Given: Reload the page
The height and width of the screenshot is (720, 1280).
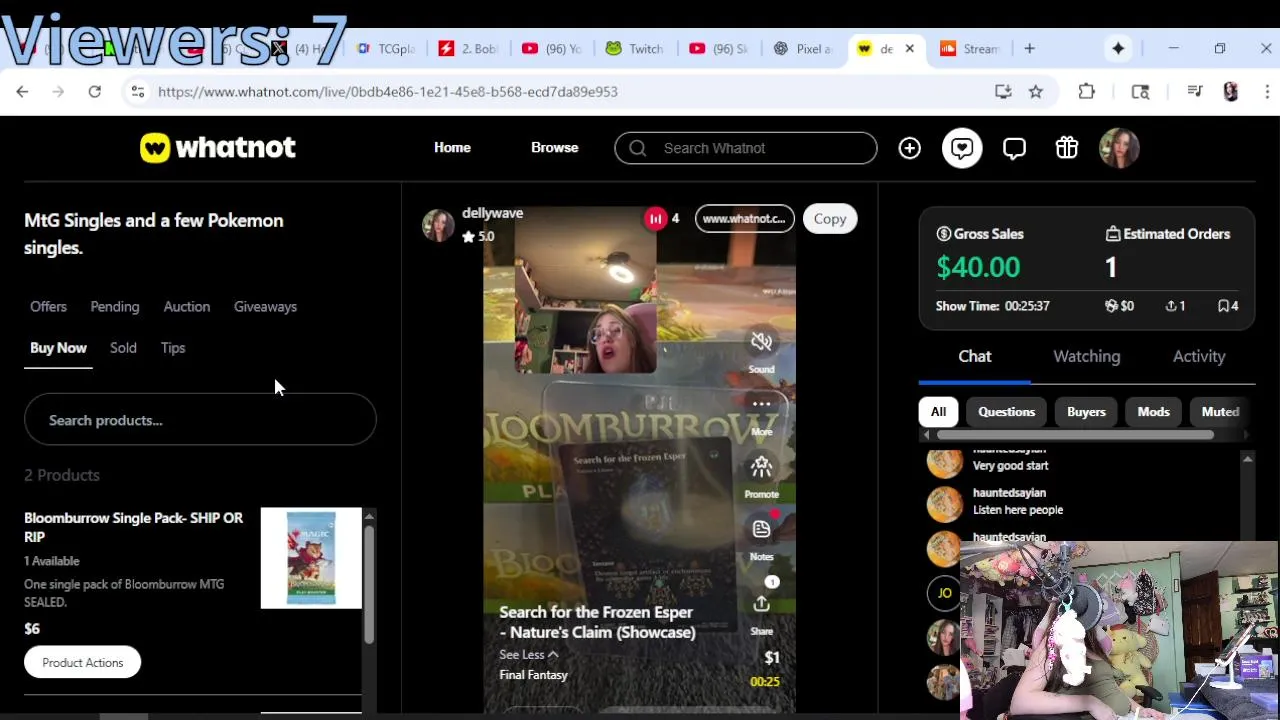Looking at the screenshot, I should click(94, 92).
